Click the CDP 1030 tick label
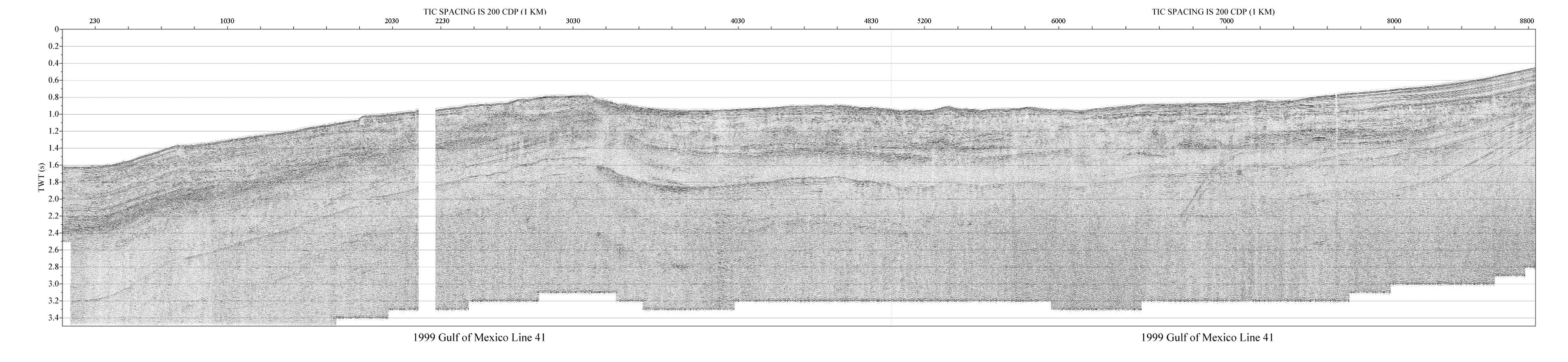 point(227,21)
